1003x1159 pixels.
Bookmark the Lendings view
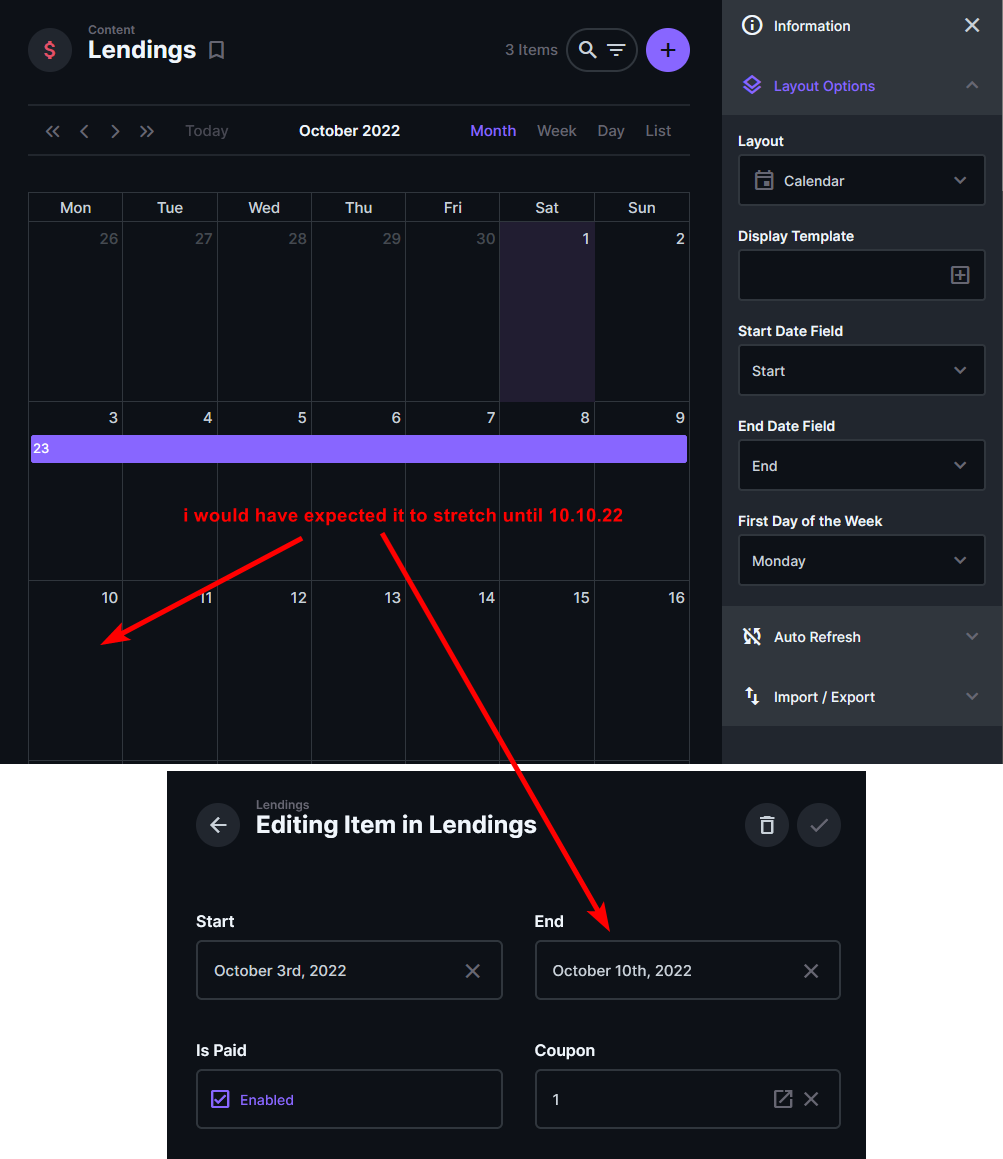click(217, 48)
